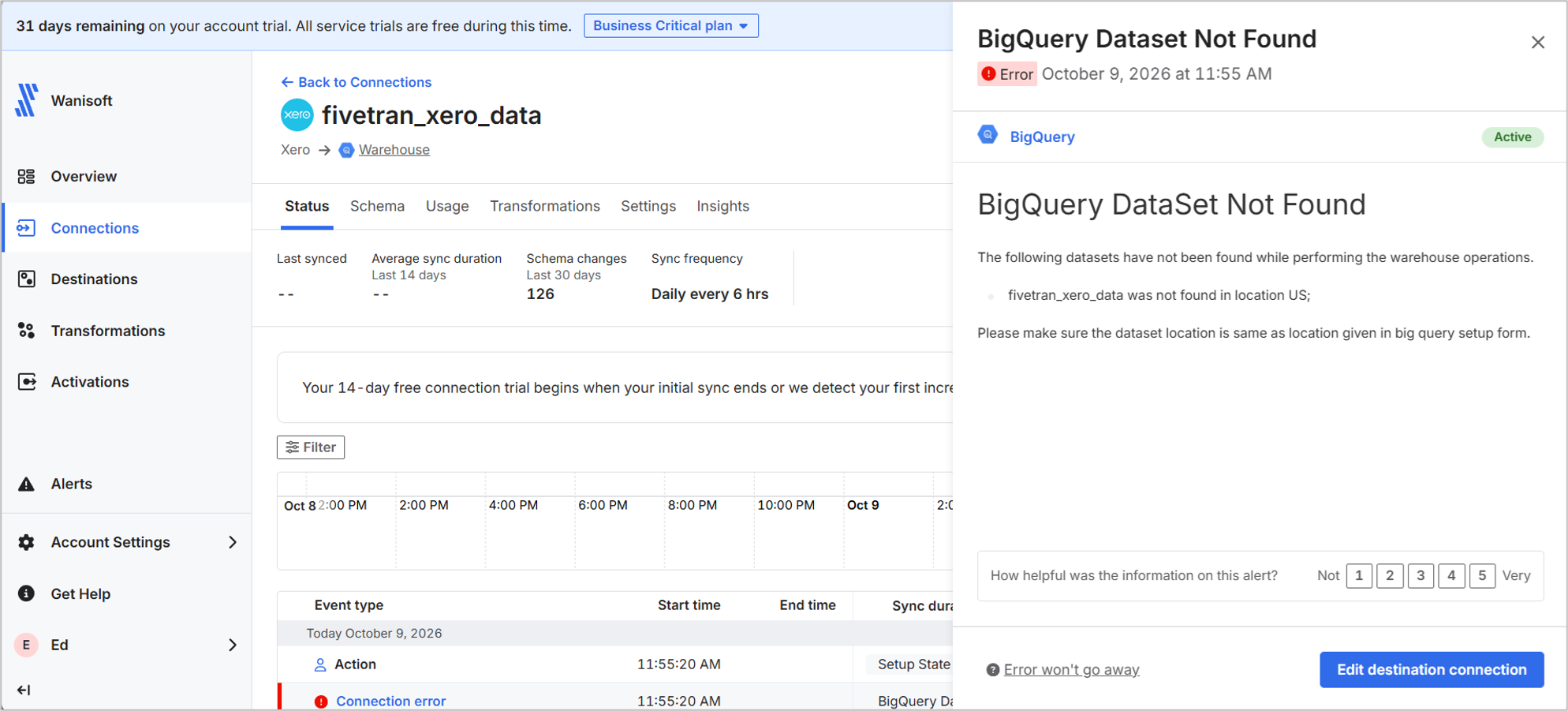Viewport: 1568px width, 711px height.
Task: Click the Xero connector logo
Action: (297, 115)
